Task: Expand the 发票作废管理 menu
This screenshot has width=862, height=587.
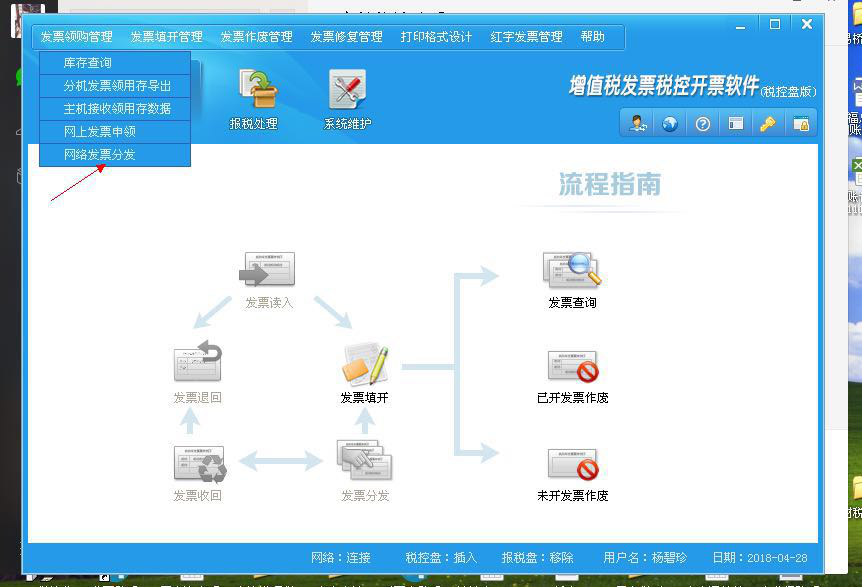Action: [256, 37]
